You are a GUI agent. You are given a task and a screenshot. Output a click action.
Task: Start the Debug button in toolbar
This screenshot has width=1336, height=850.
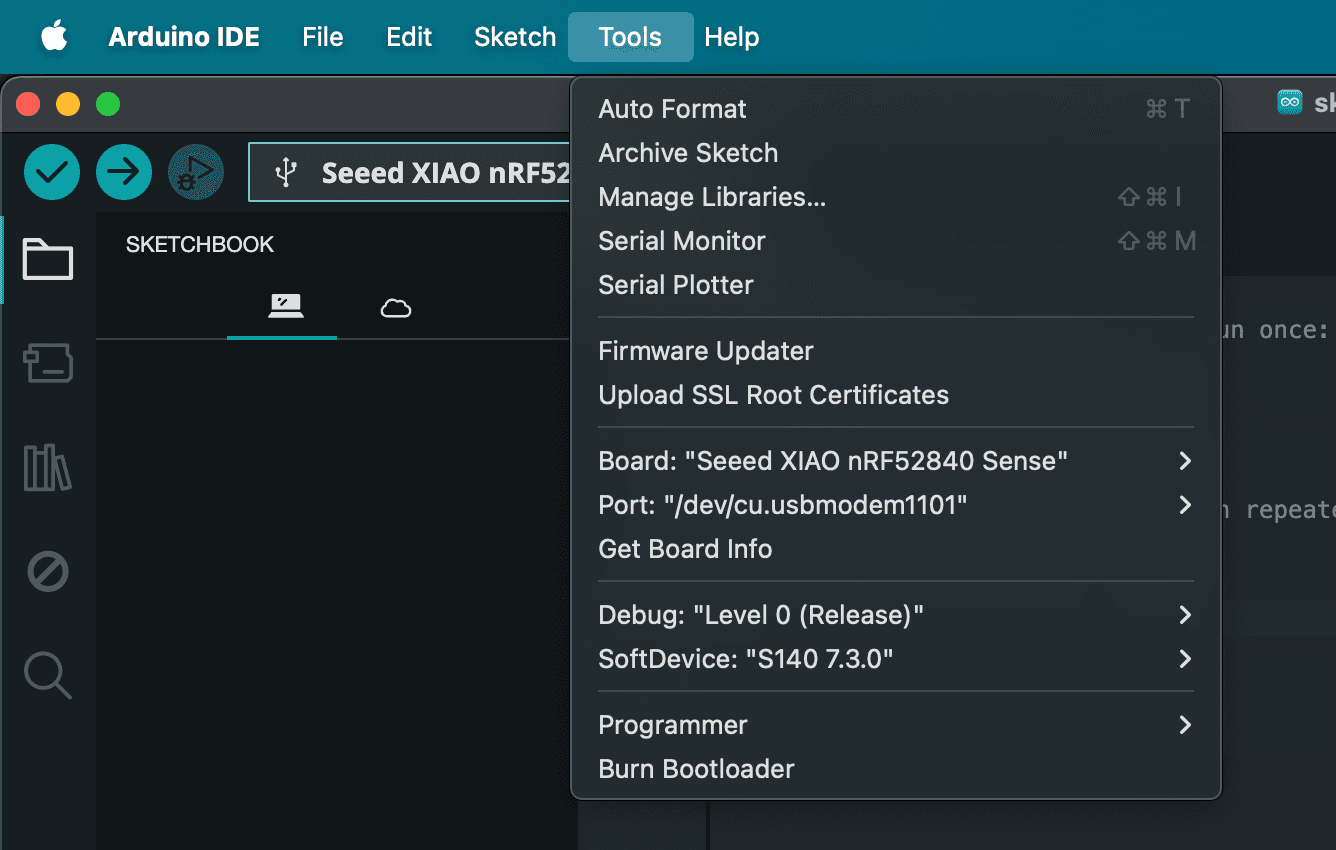point(196,172)
